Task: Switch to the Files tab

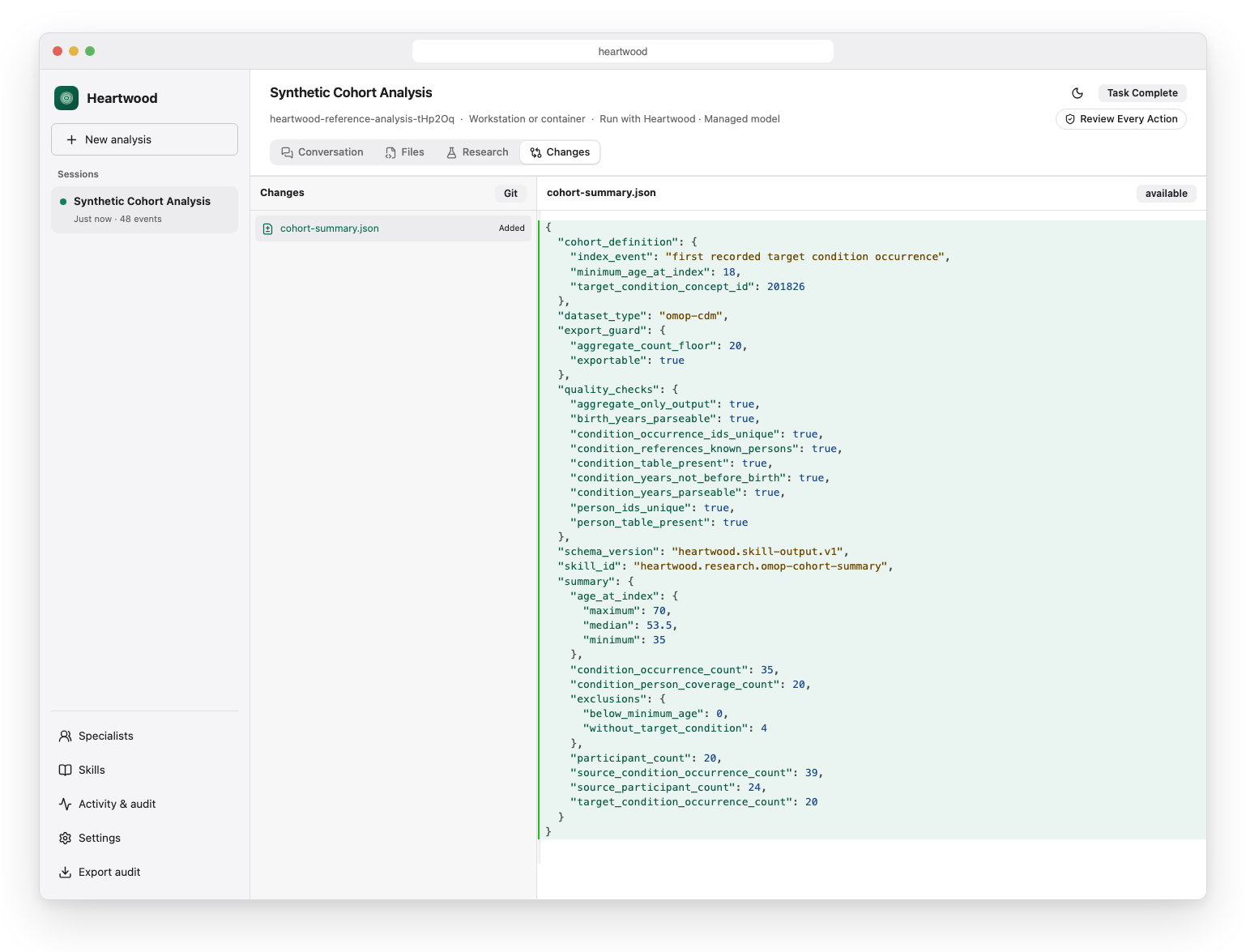Action: [x=405, y=152]
